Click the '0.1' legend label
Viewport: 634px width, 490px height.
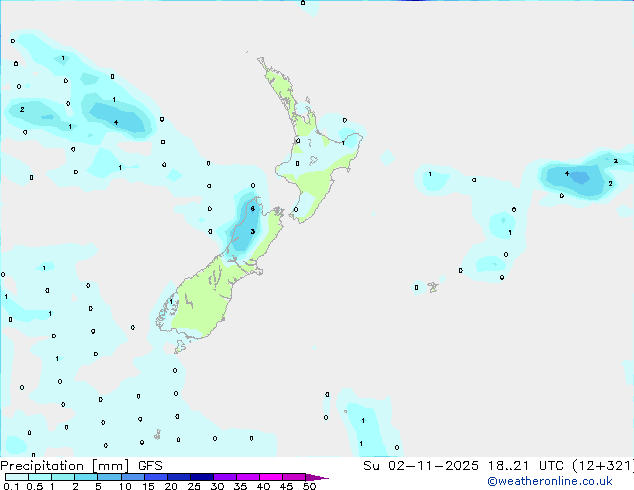[11, 486]
